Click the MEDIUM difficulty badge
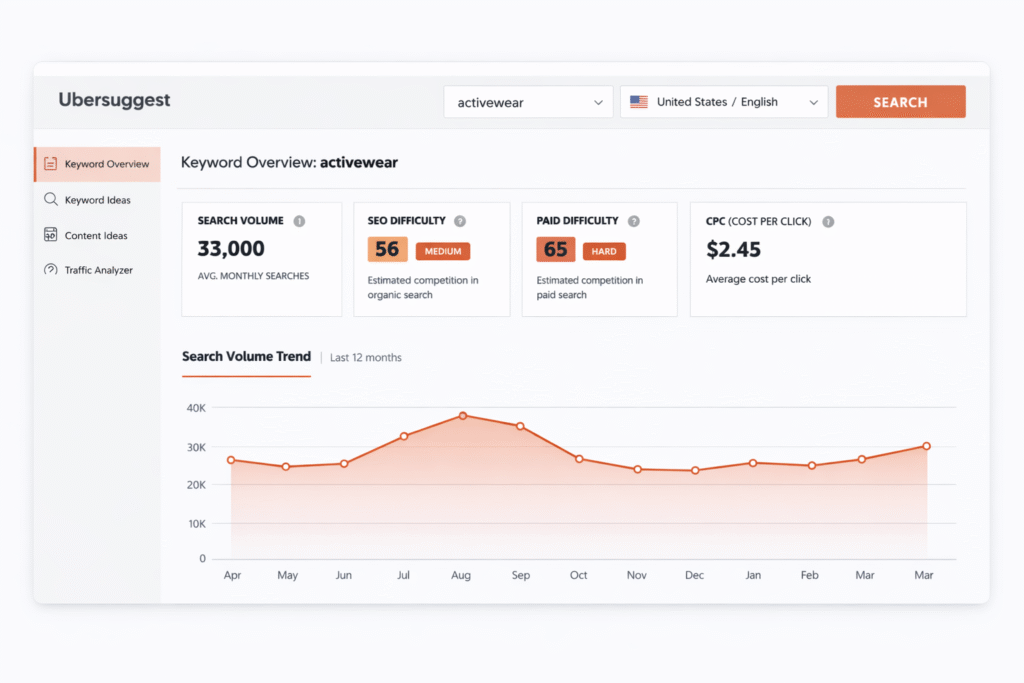 [443, 250]
